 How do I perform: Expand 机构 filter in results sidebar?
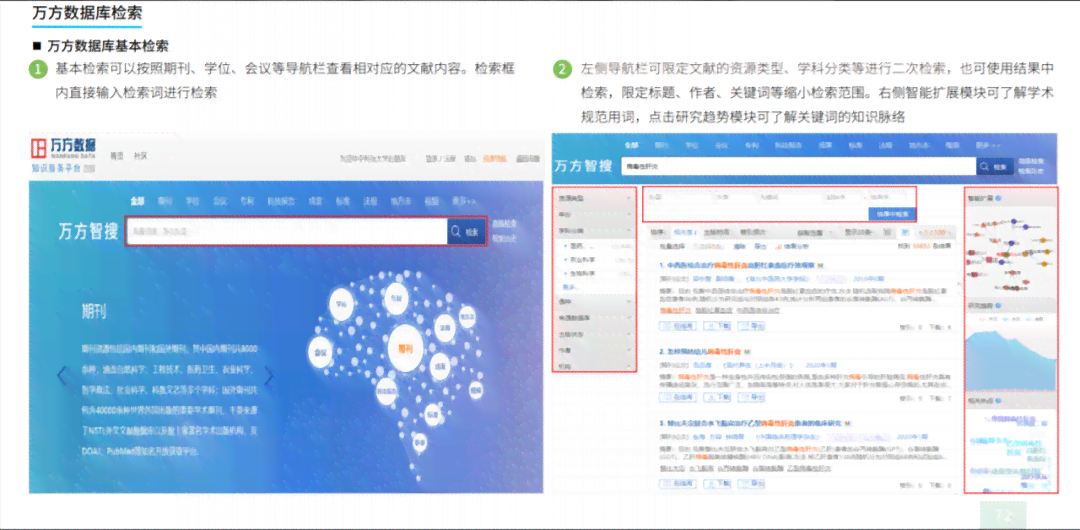(595, 366)
